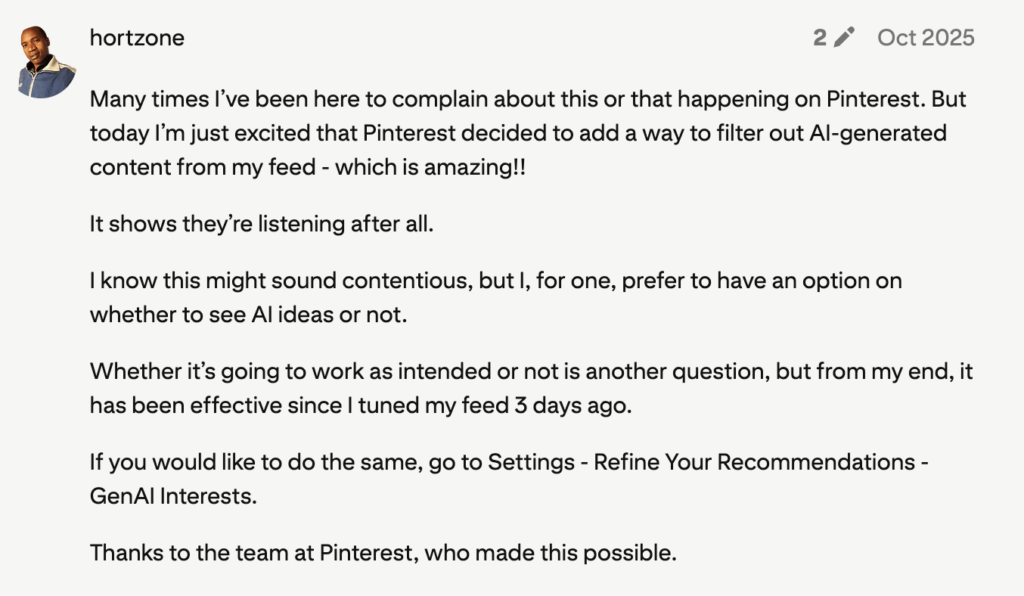The image size is (1024, 596).
Task: Click hortzone's profile picture jacket area
Action: [43, 80]
